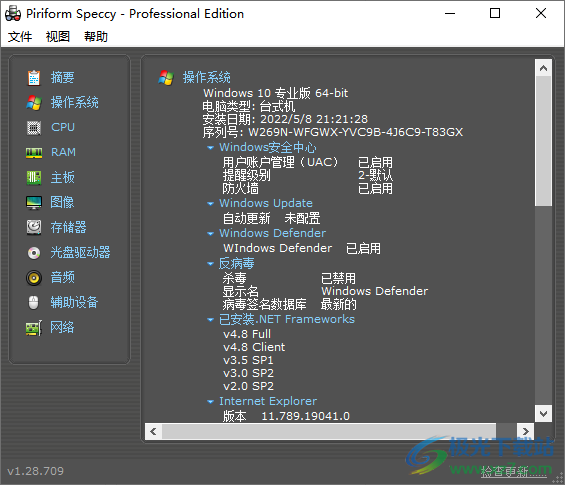Click the monitor icon for 图像
This screenshot has width=565, height=485.
coord(34,203)
